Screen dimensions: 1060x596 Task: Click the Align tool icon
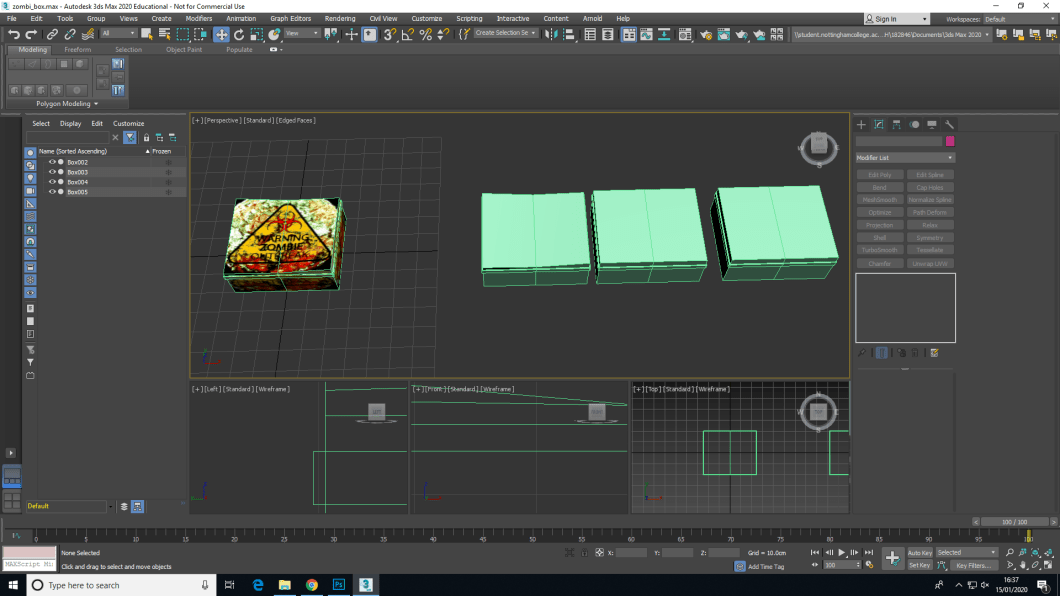tap(569, 34)
